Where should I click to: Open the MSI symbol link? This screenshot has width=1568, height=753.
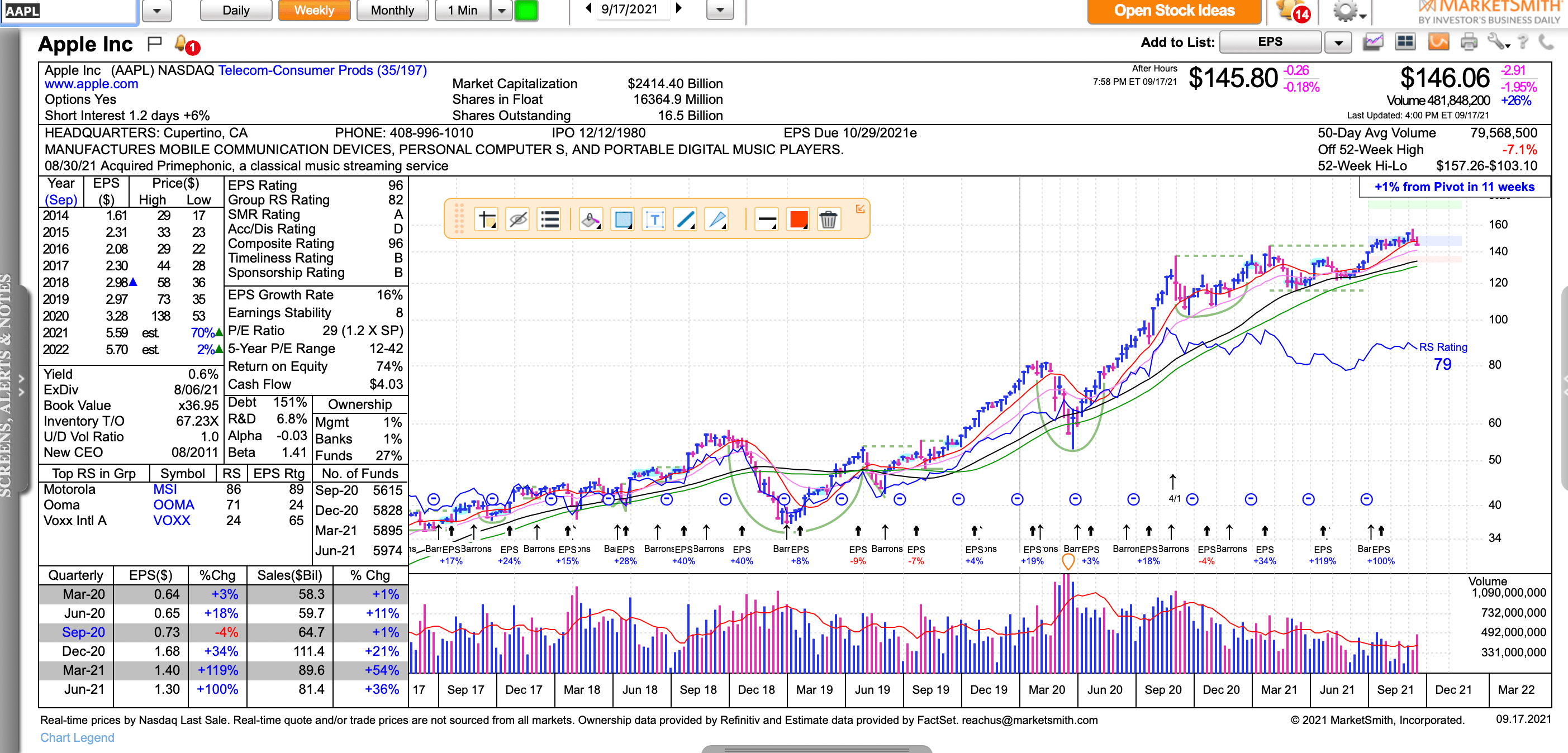point(165,489)
